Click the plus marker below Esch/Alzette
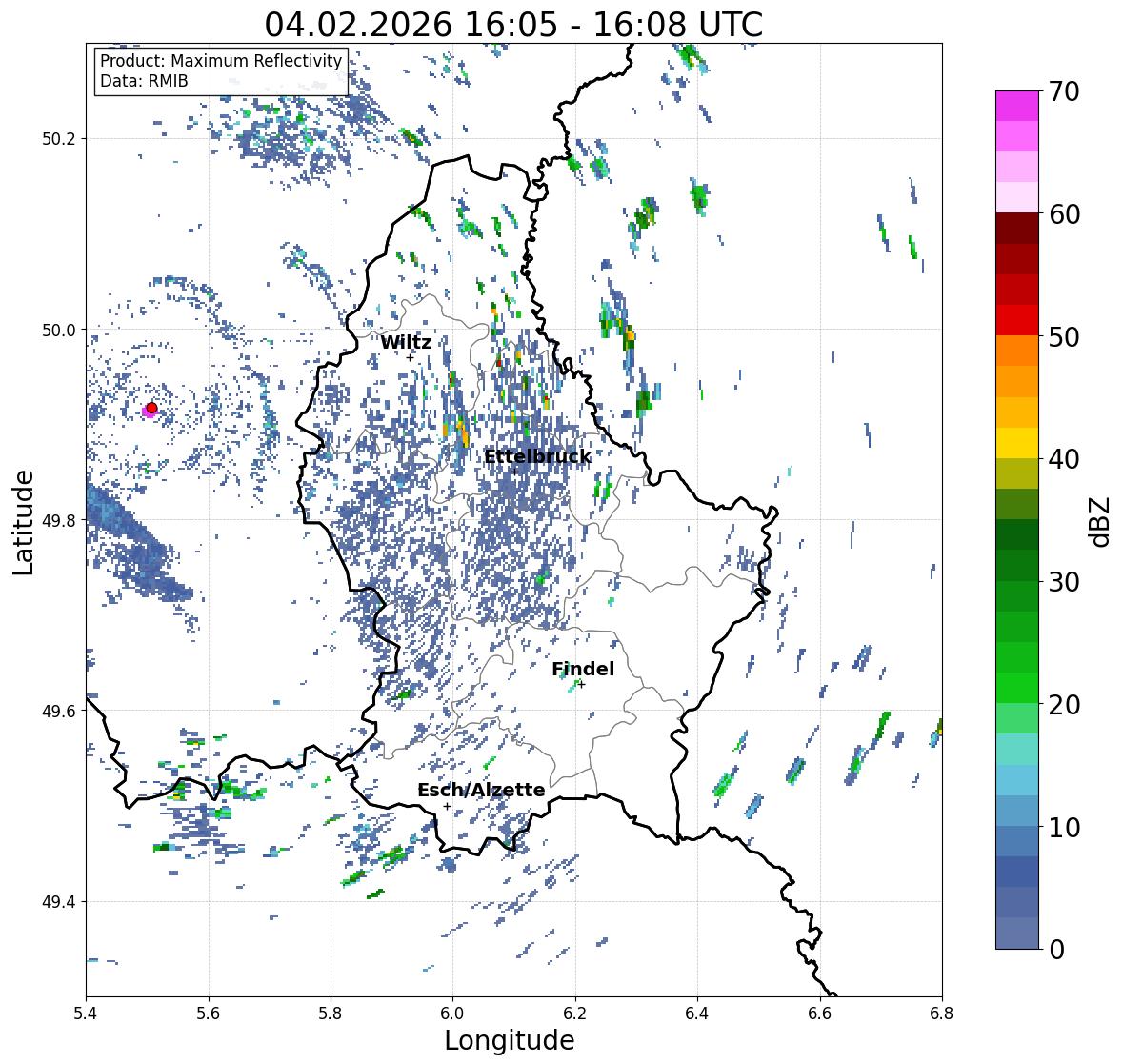This screenshot has width=1123, height=1064. tap(447, 806)
